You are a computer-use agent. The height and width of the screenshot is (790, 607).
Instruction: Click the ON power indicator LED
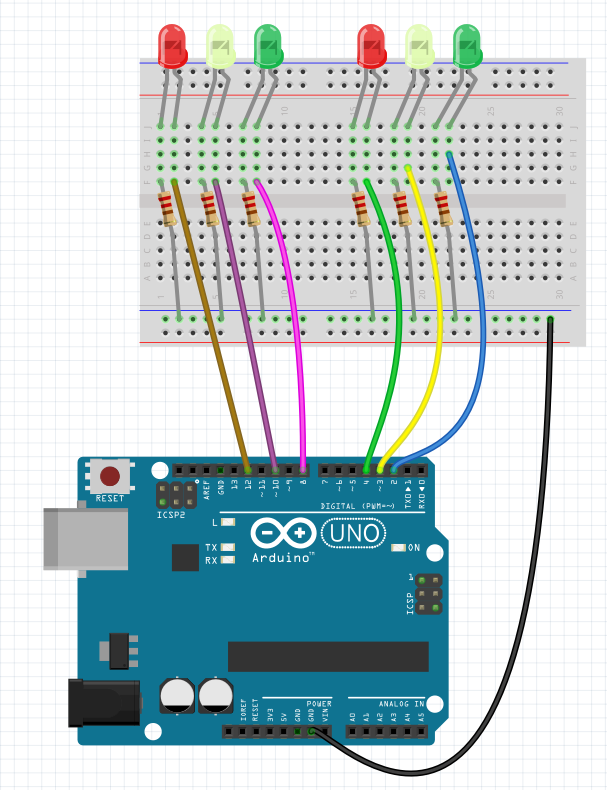[x=399, y=547]
